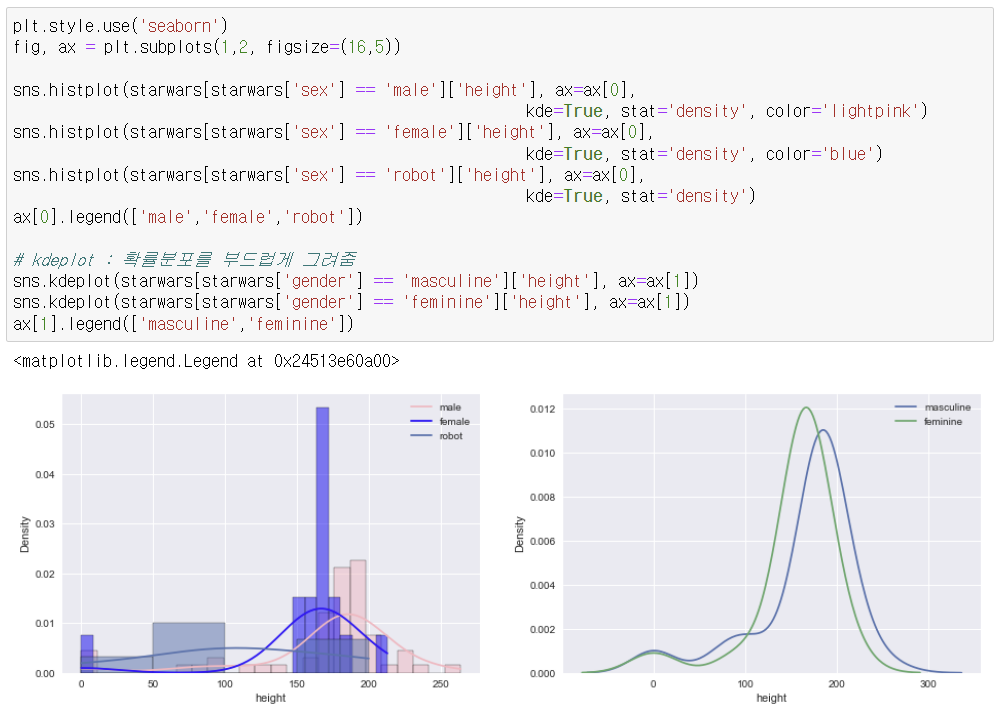
Task: Click the Korean '# kdeplot' comment line
Action: 184,260
